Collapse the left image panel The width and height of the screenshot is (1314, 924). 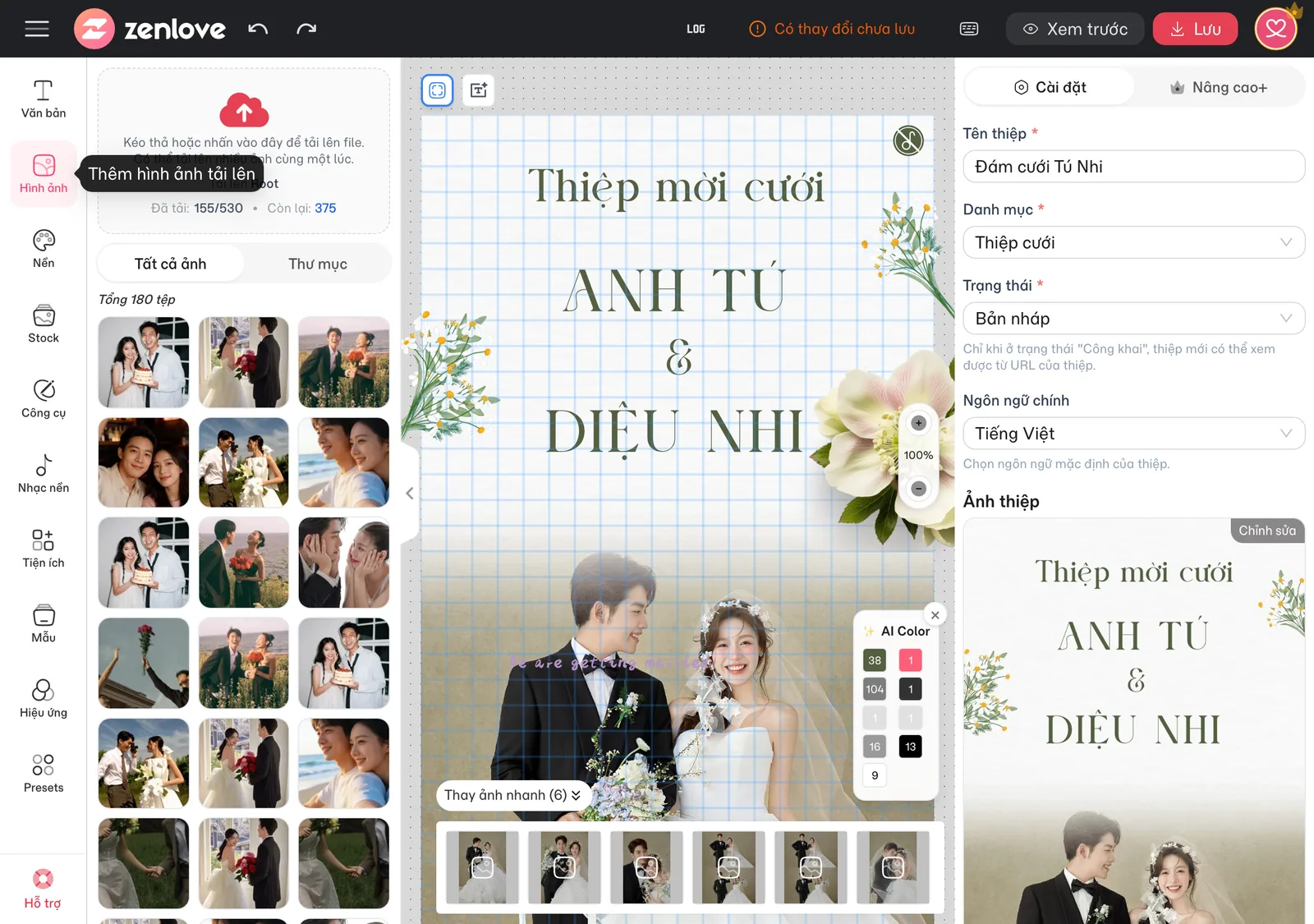409,493
